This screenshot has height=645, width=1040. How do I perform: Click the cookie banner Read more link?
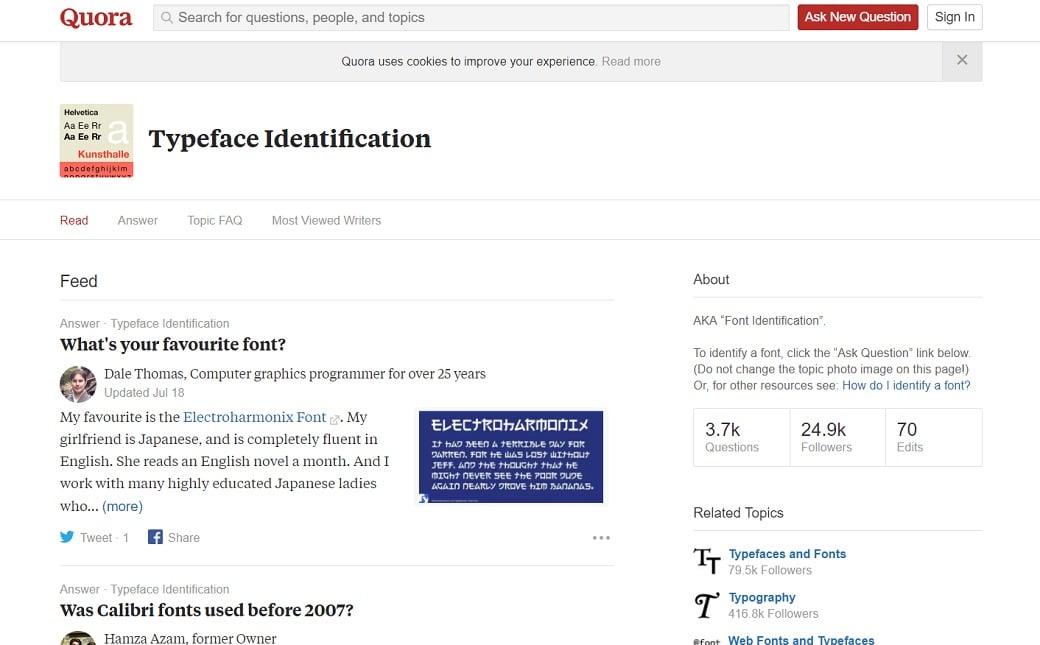click(631, 61)
